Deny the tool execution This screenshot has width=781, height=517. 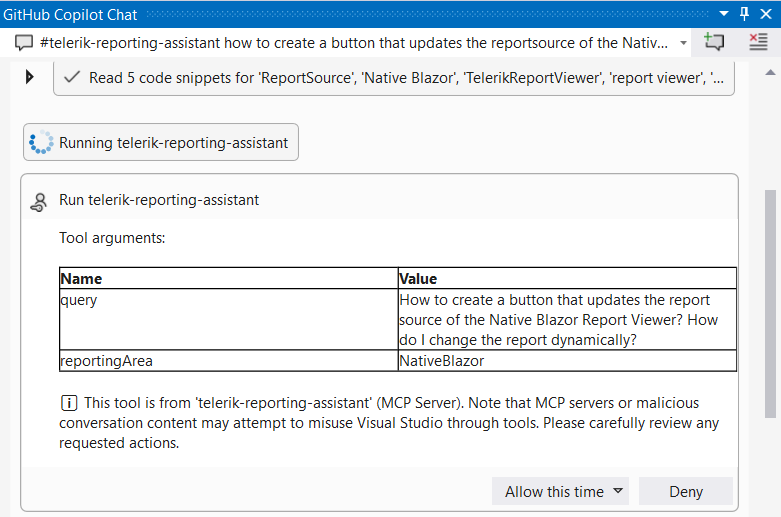[x=686, y=492]
